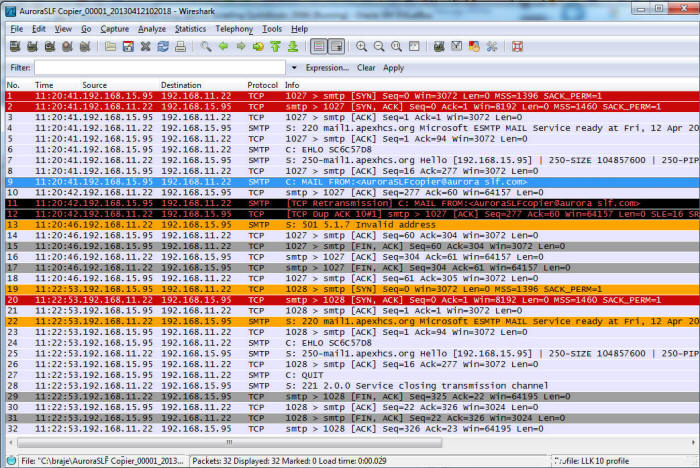Zoom in toolbar icon

361,46
